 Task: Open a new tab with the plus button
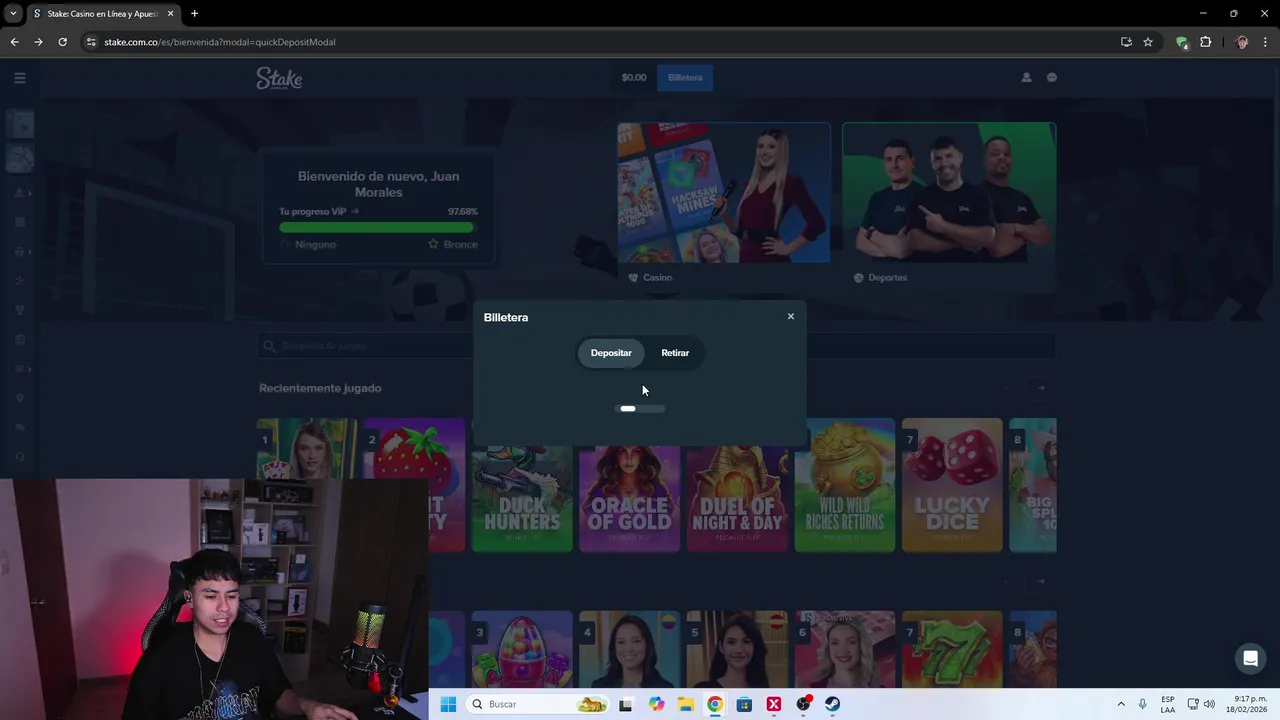pos(194,13)
